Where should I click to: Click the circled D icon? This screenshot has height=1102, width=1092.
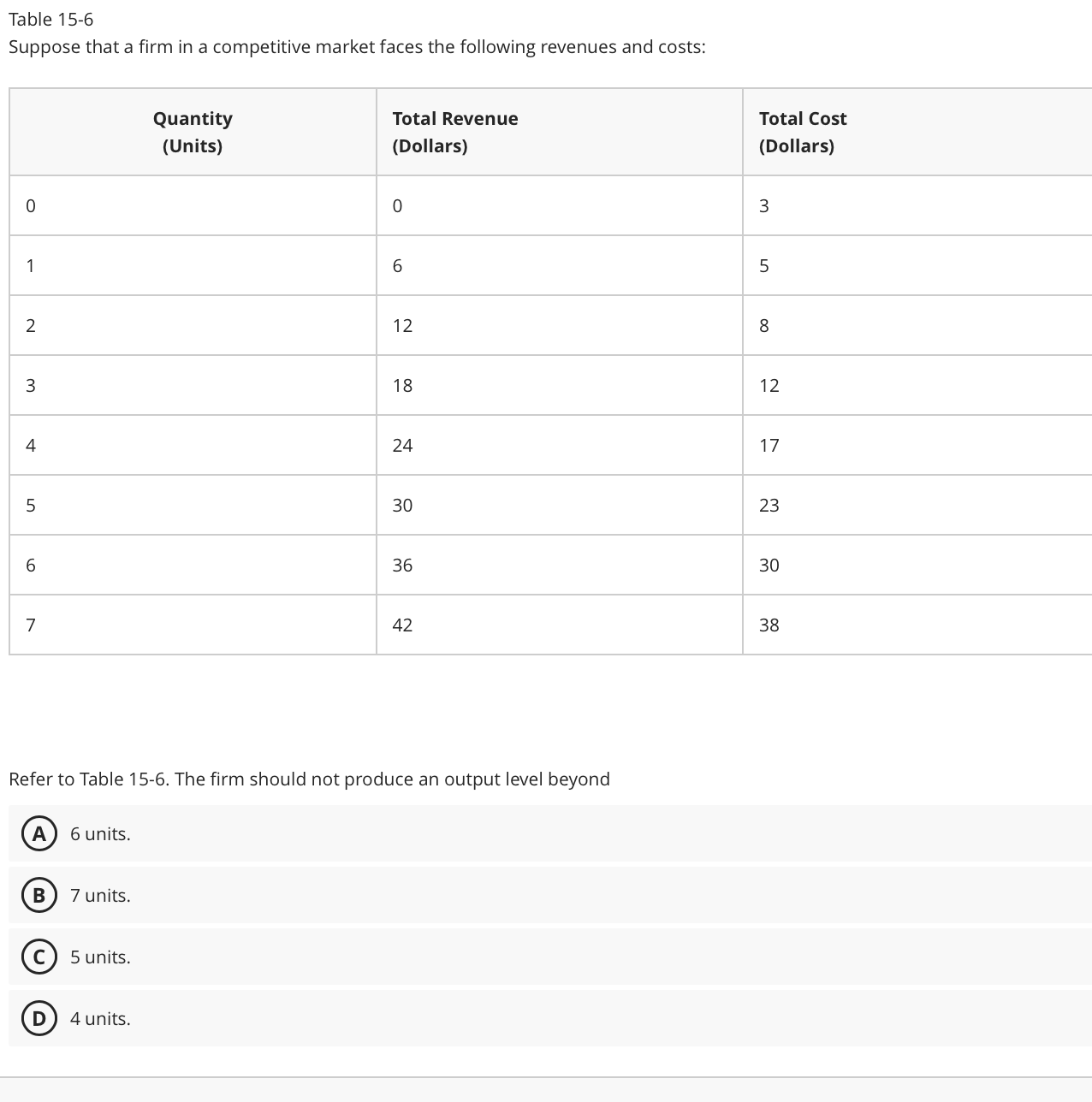39,1018
